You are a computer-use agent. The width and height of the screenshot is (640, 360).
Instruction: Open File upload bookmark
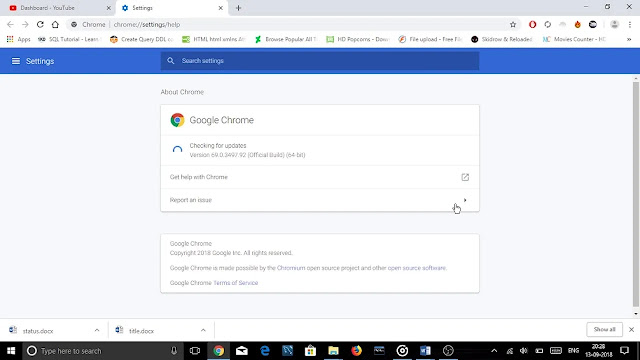tap(430, 39)
